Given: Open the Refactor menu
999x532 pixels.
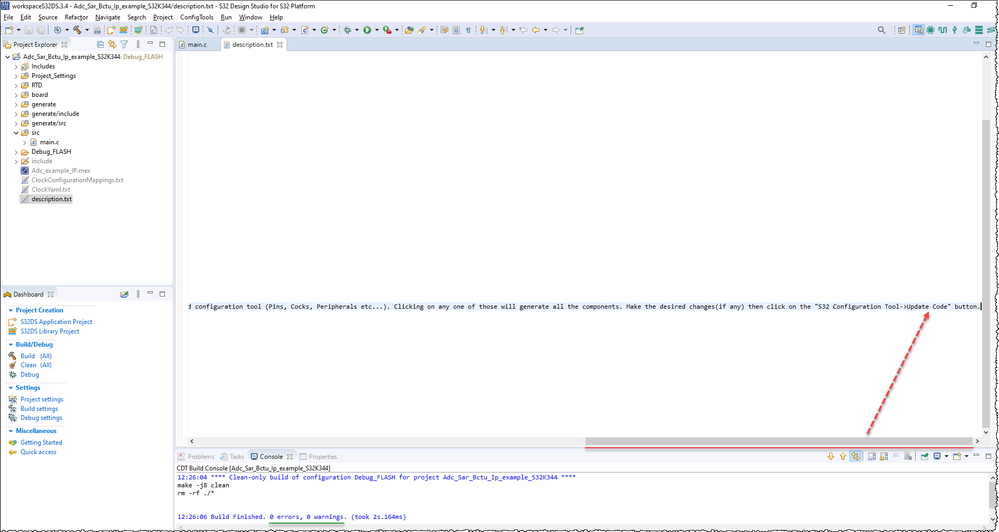Looking at the screenshot, I should (76, 17).
